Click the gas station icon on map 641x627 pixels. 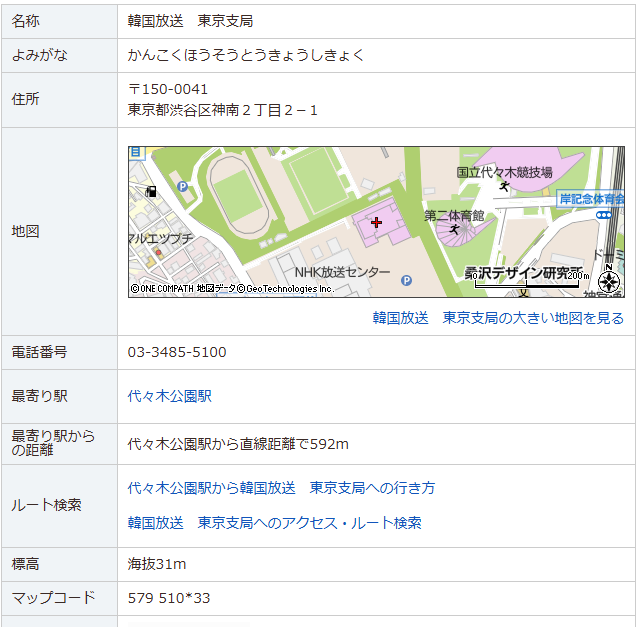151,191
